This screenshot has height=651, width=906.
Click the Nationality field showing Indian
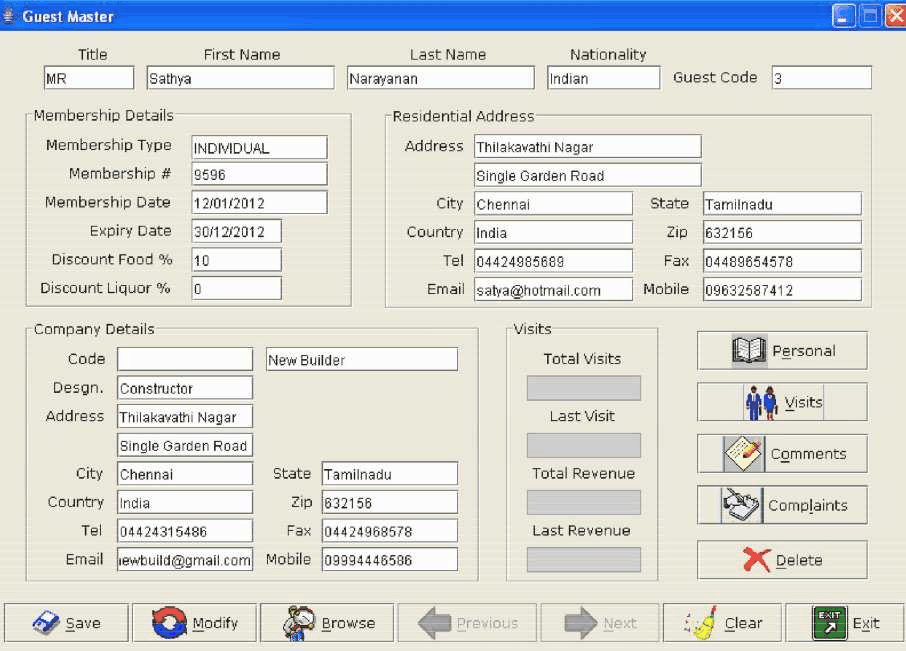tap(603, 78)
